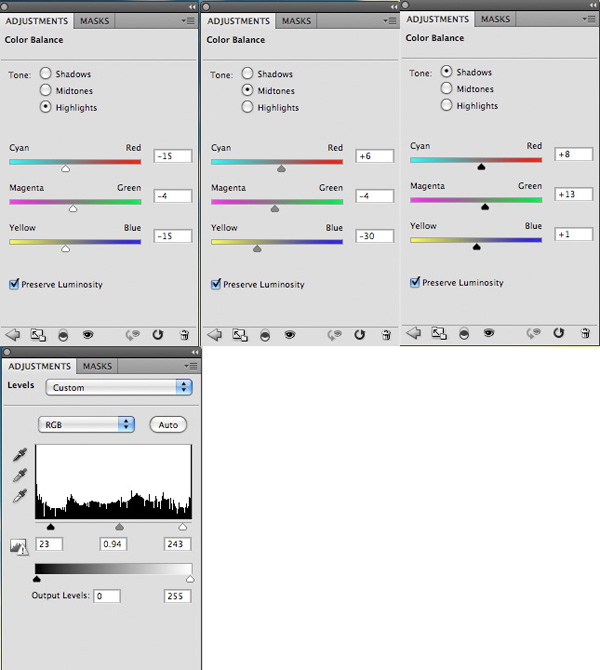Viewport: 600px width, 670px height.
Task: Return to adjustment list in Highlights-selected panel
Action: click(x=13, y=335)
